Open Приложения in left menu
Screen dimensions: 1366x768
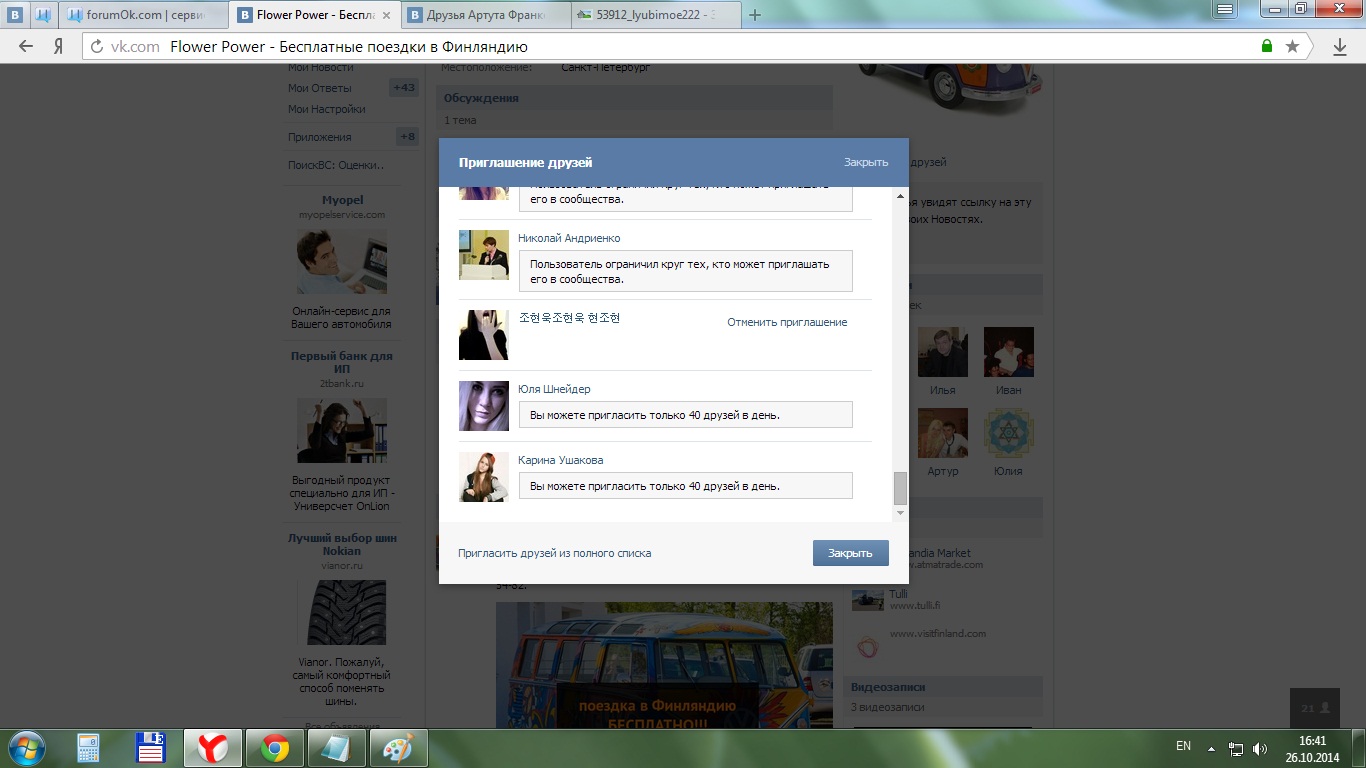point(320,137)
